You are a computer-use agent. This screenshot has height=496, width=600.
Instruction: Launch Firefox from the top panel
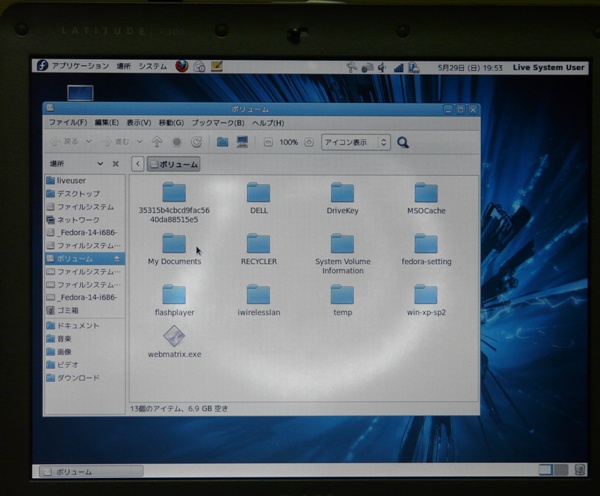tap(181, 66)
